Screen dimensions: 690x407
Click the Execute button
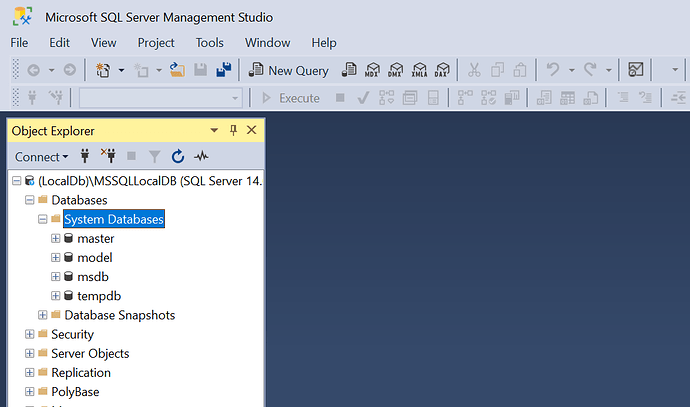(291, 98)
